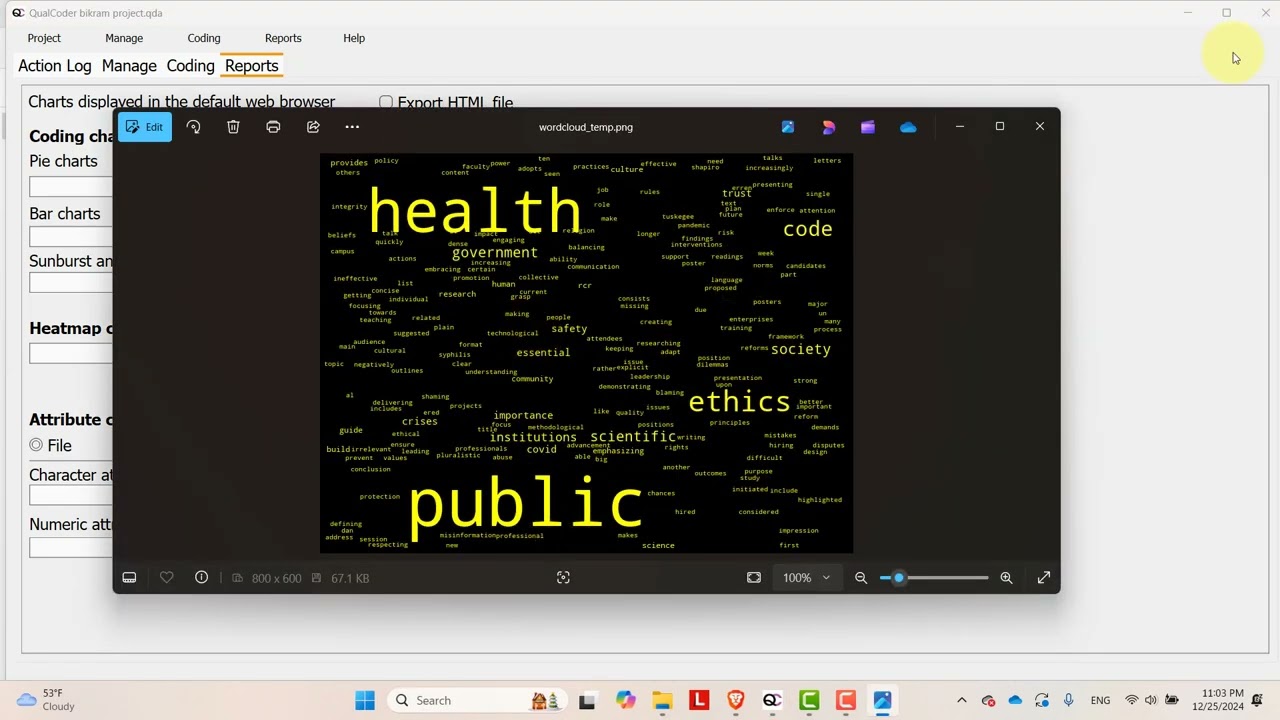Zoom in with the plus magnifier
Viewport: 1280px width, 720px height.
tap(1006, 578)
